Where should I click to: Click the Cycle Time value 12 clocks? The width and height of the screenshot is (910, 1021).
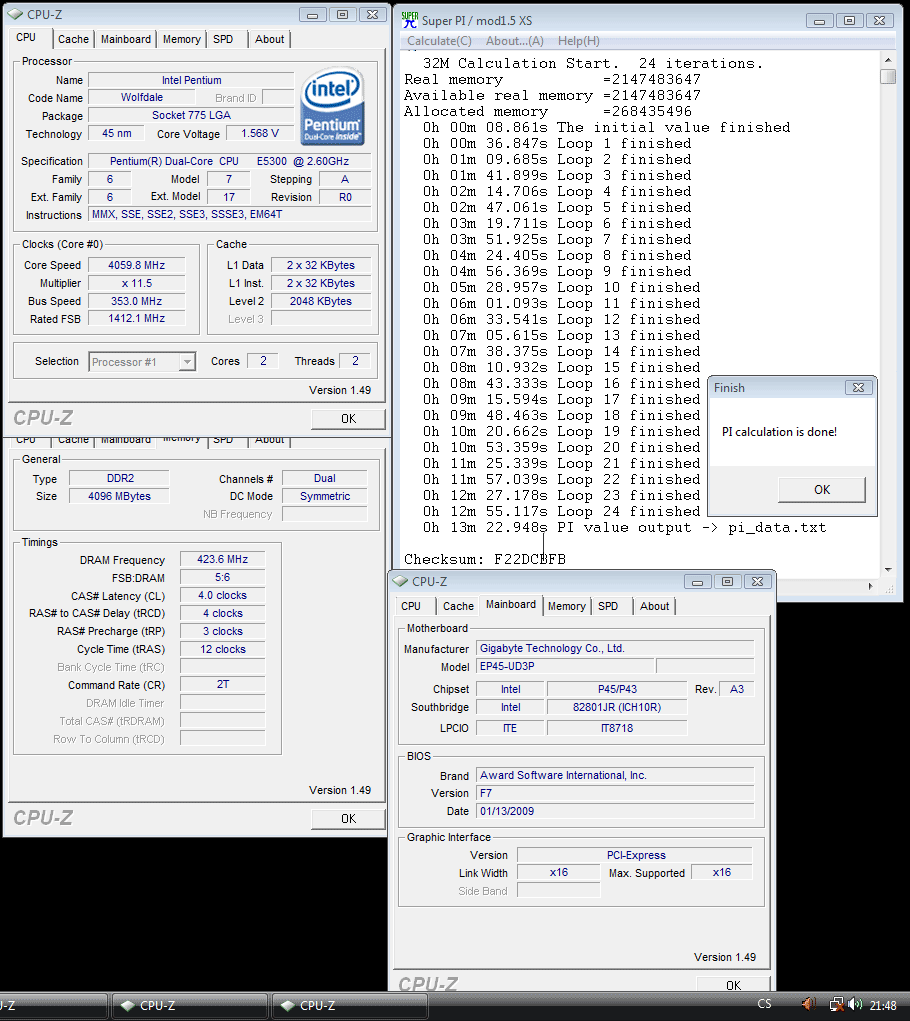tap(223, 649)
